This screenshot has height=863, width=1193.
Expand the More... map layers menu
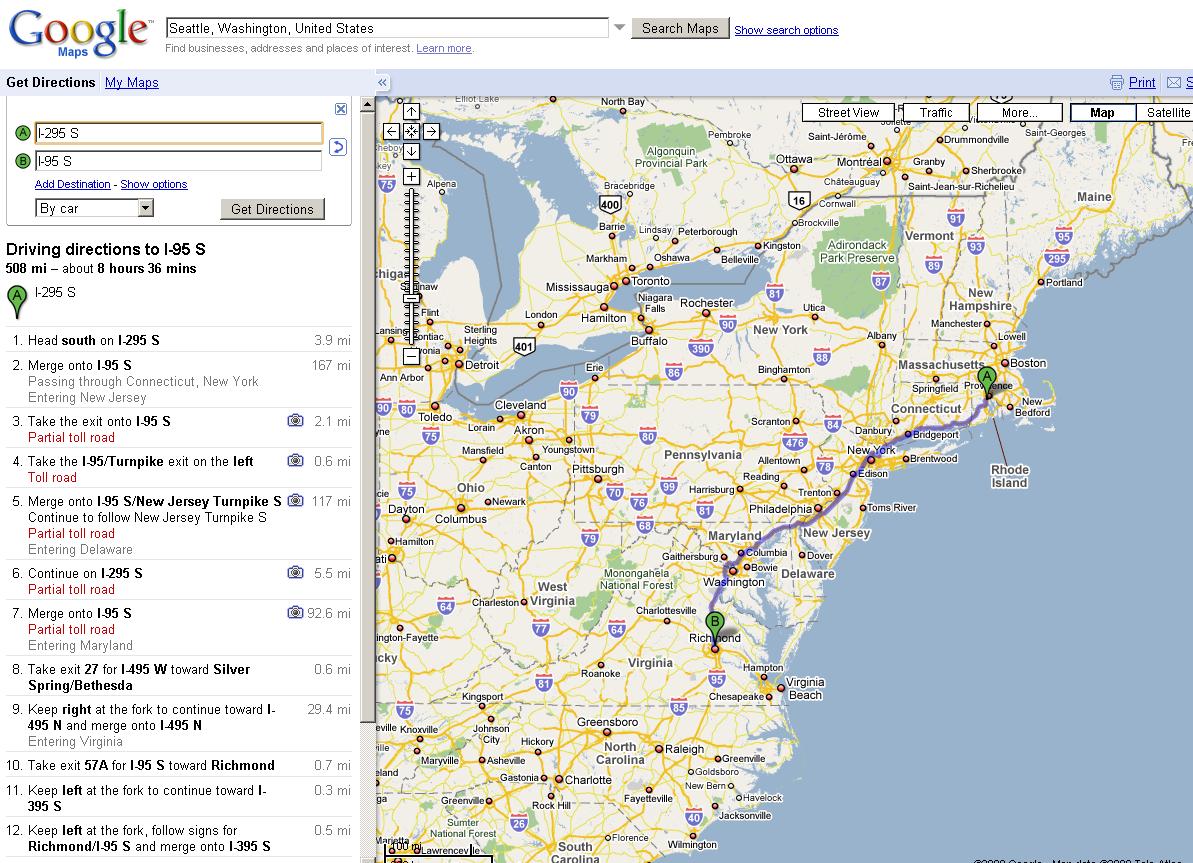[1018, 113]
